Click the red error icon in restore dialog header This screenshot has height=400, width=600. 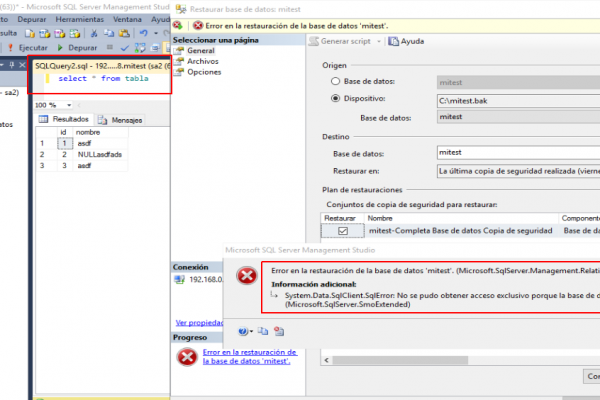(198, 26)
